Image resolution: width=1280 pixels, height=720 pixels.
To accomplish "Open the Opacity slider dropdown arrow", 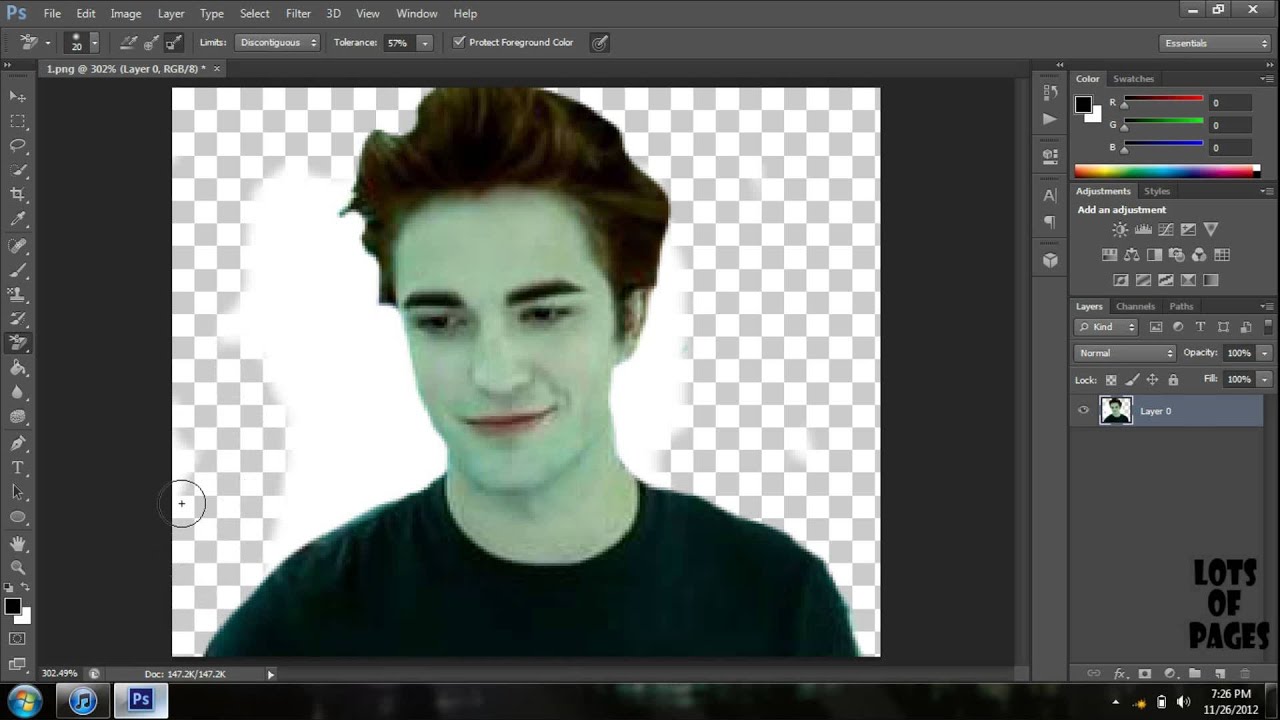I will pos(1264,353).
